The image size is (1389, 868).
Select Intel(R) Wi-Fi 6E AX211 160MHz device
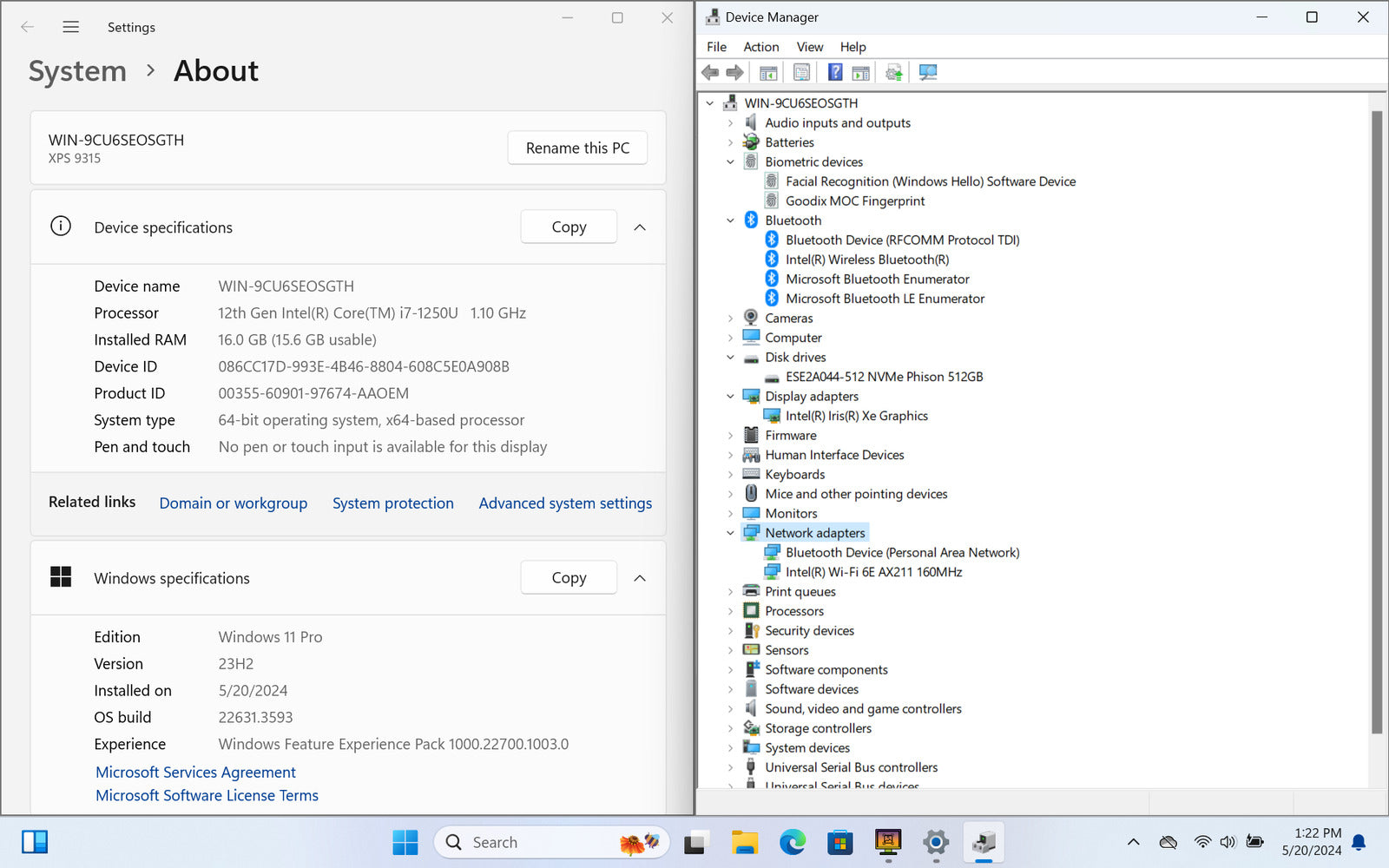(x=873, y=572)
